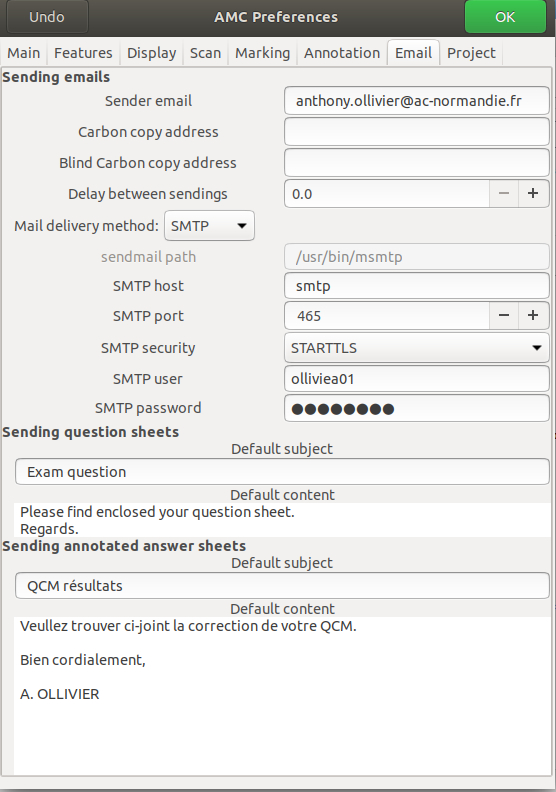Switch to the Main tab
This screenshot has width=556, height=792.
tap(24, 53)
